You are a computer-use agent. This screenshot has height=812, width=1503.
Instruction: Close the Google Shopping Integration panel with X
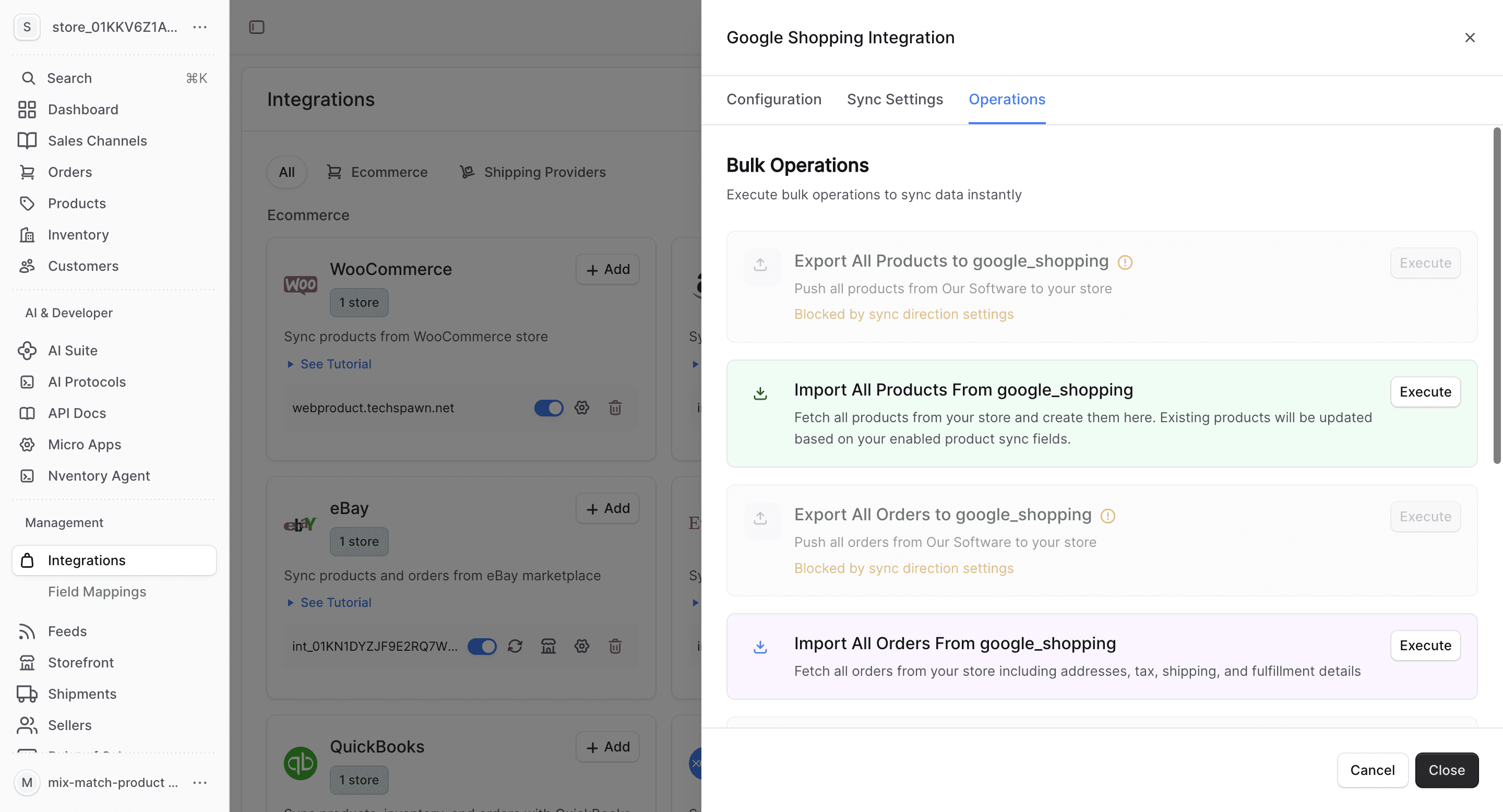(1469, 38)
